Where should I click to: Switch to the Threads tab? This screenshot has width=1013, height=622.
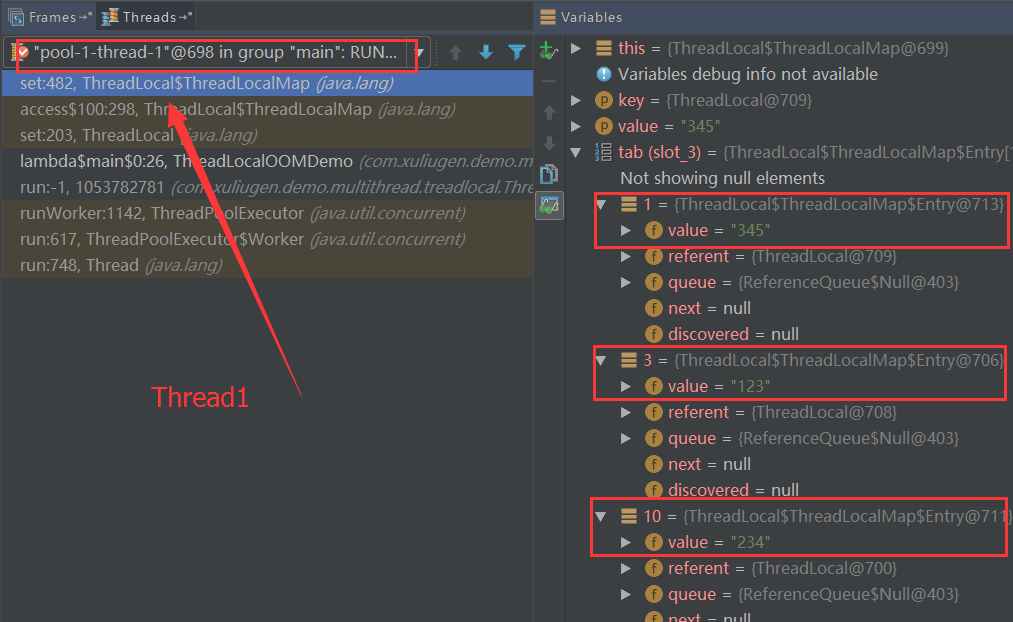click(x=148, y=17)
